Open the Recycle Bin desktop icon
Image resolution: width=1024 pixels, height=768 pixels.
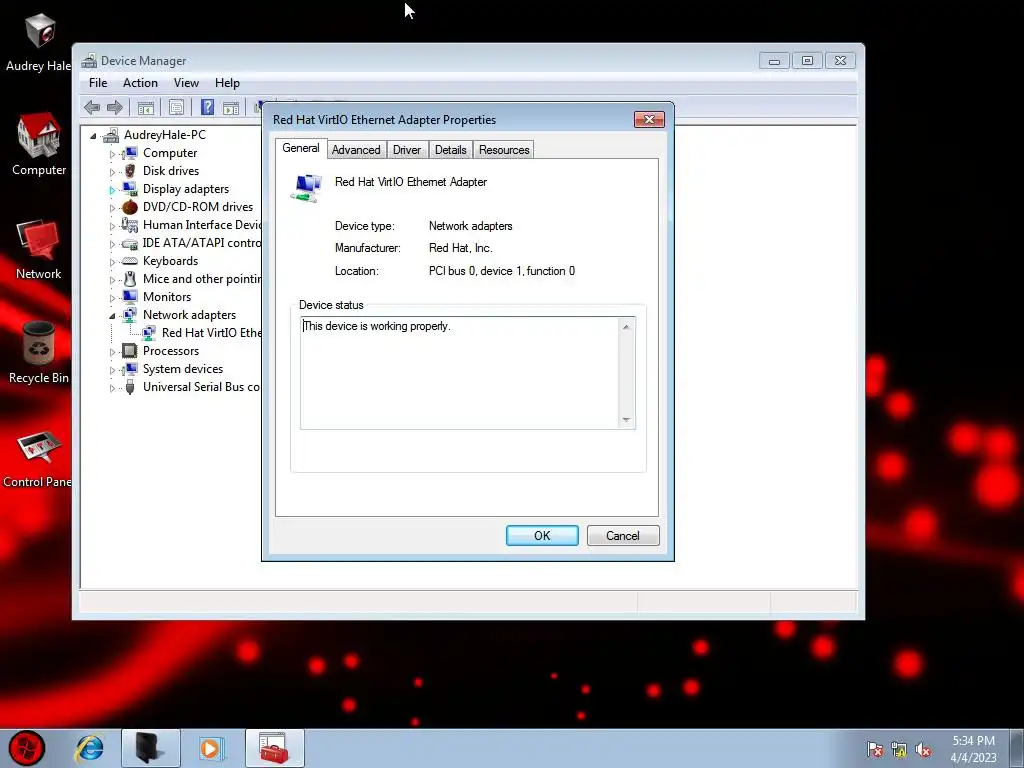[39, 353]
